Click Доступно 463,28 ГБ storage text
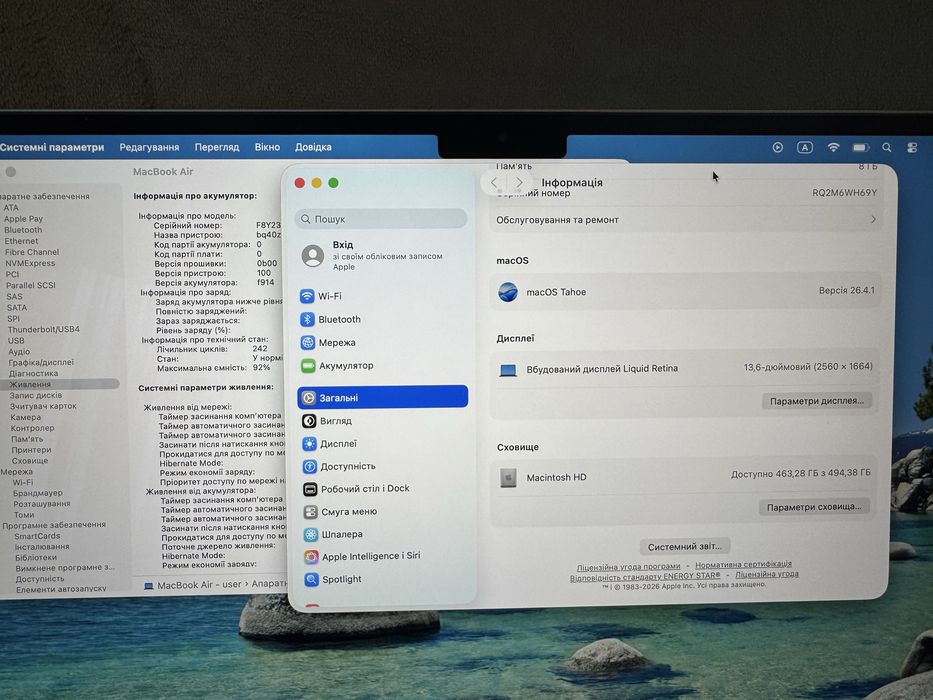 pos(800,473)
